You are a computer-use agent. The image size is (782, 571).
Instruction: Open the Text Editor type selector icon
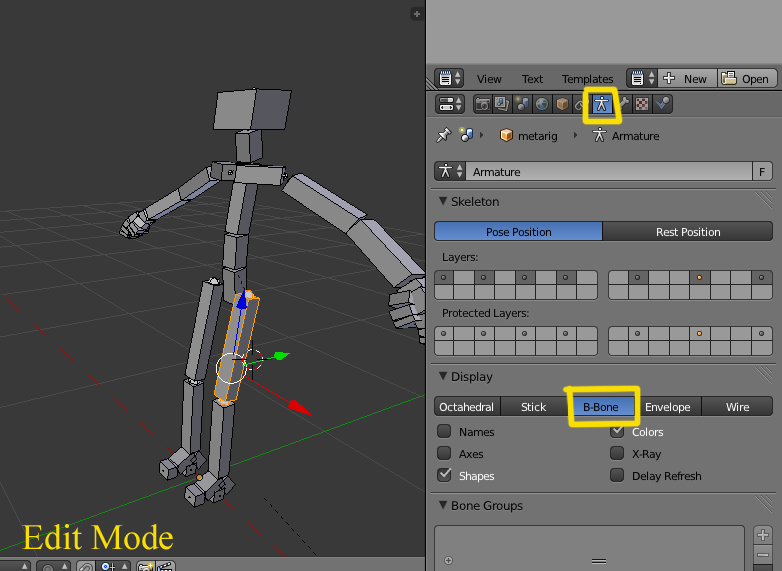click(449, 79)
